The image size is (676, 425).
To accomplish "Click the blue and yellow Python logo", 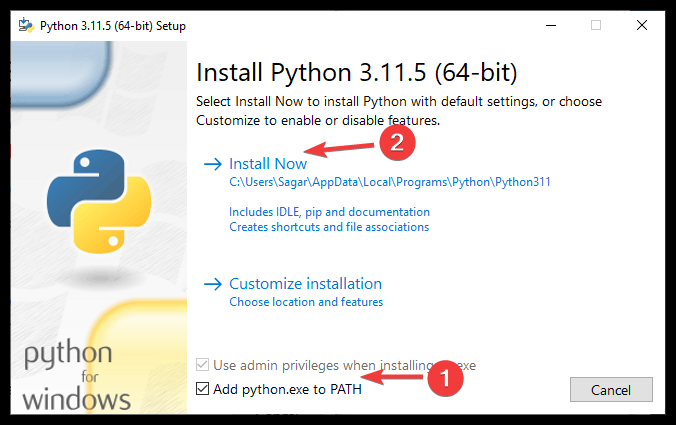I will coord(99,201).
